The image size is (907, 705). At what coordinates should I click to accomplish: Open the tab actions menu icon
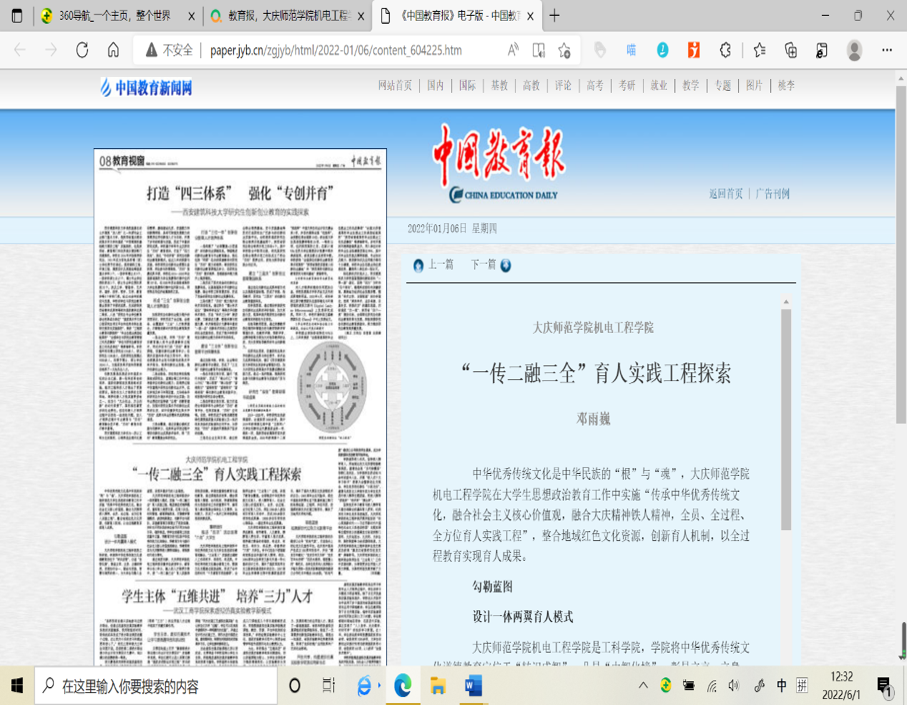(x=17, y=16)
